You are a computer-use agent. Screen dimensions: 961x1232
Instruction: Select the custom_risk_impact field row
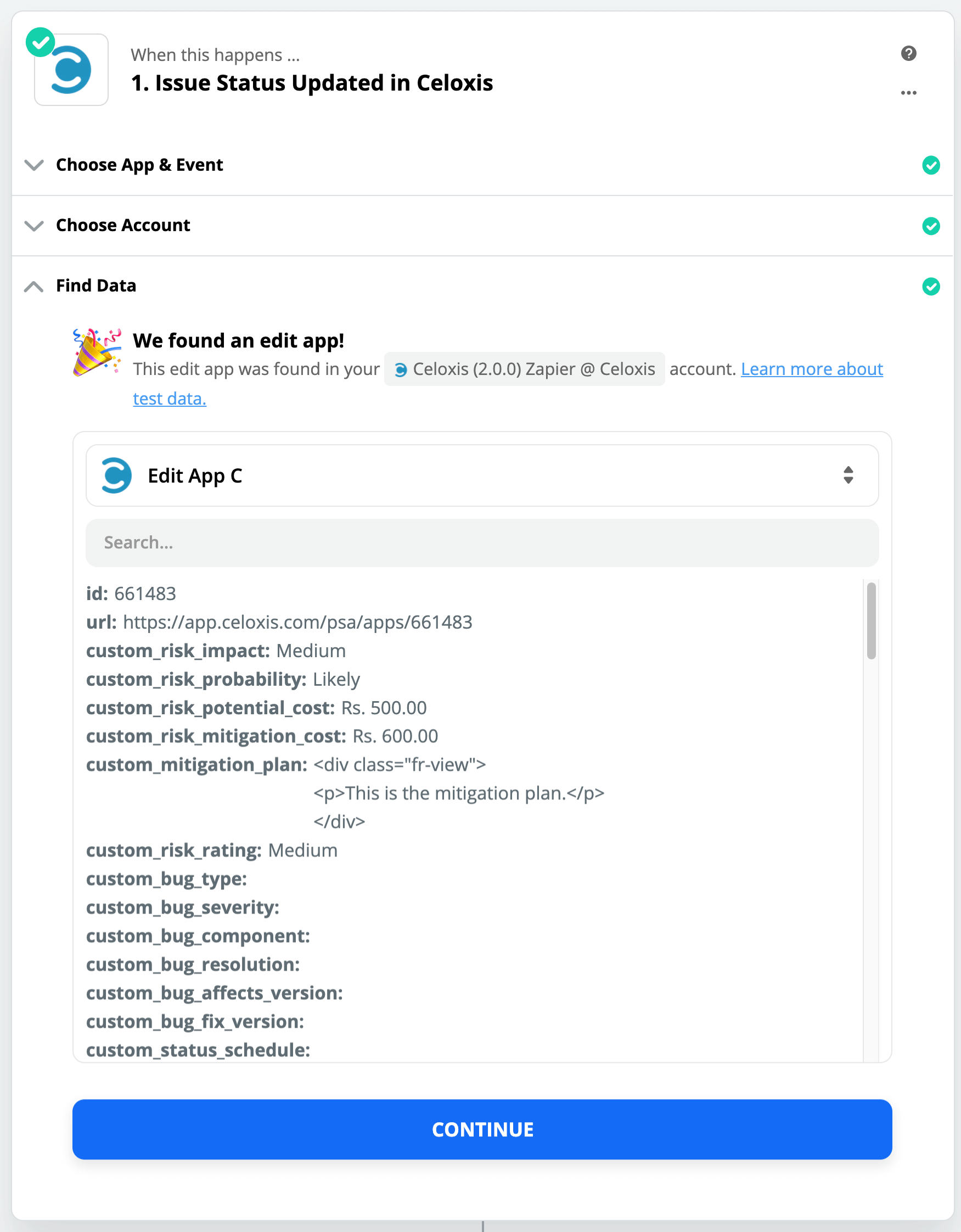pyautogui.click(x=216, y=651)
